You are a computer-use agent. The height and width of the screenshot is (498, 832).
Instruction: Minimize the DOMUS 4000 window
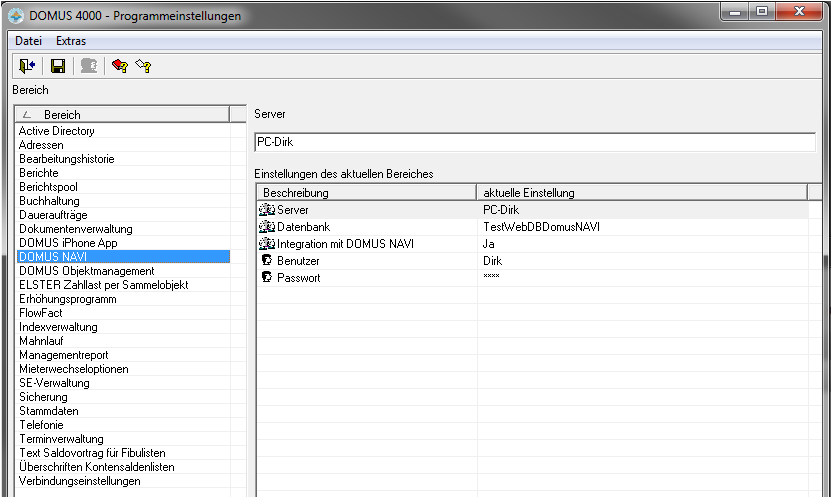point(735,12)
